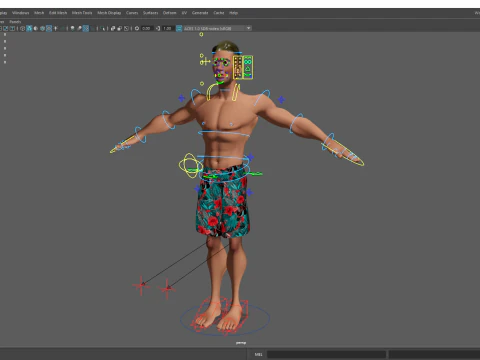The height and width of the screenshot is (360, 480).
Task: Click the Safe Title icon in panel toolbar
Action: click(x=12, y=28)
